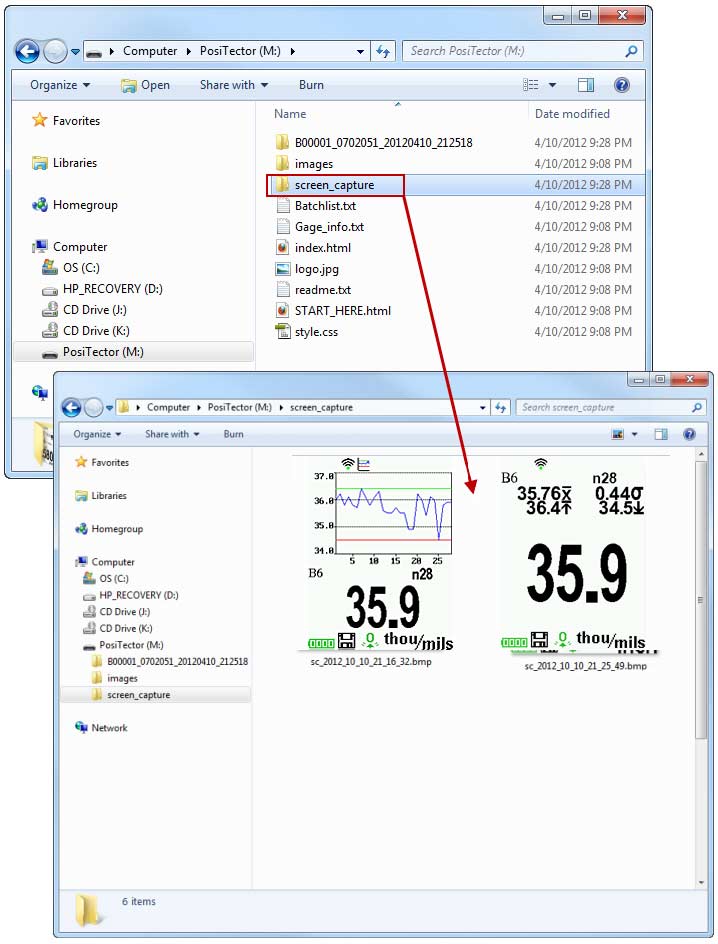Sort files by the Name column header
718x944 pixels.
[290, 114]
